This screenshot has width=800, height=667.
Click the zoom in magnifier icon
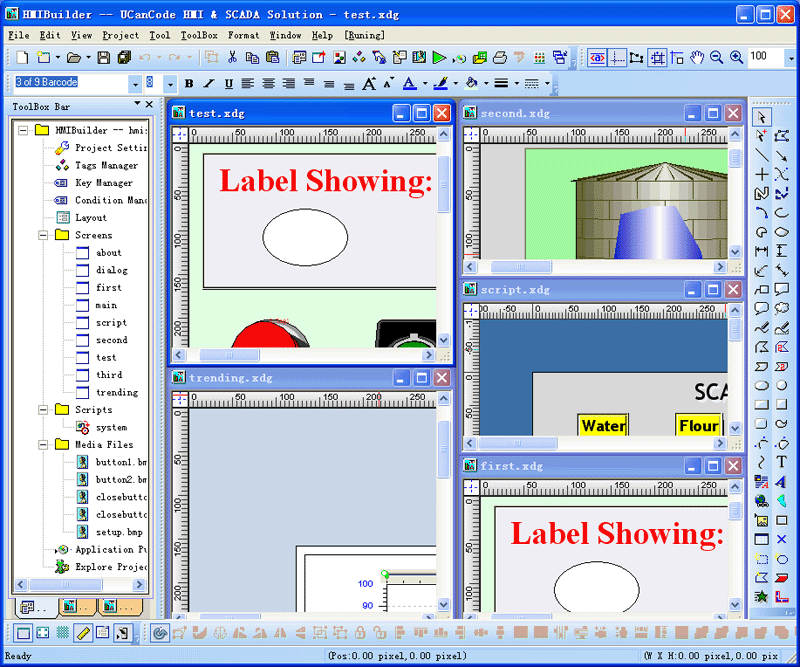point(736,58)
